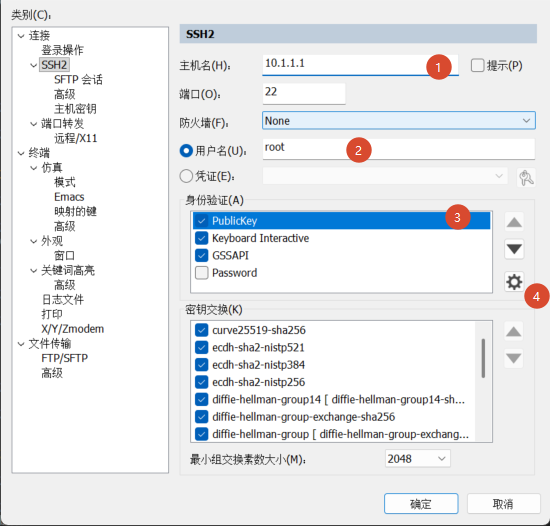The width and height of the screenshot is (550, 526).
Task: Click the key exchange list scrollbar
Action: [x=483, y=358]
